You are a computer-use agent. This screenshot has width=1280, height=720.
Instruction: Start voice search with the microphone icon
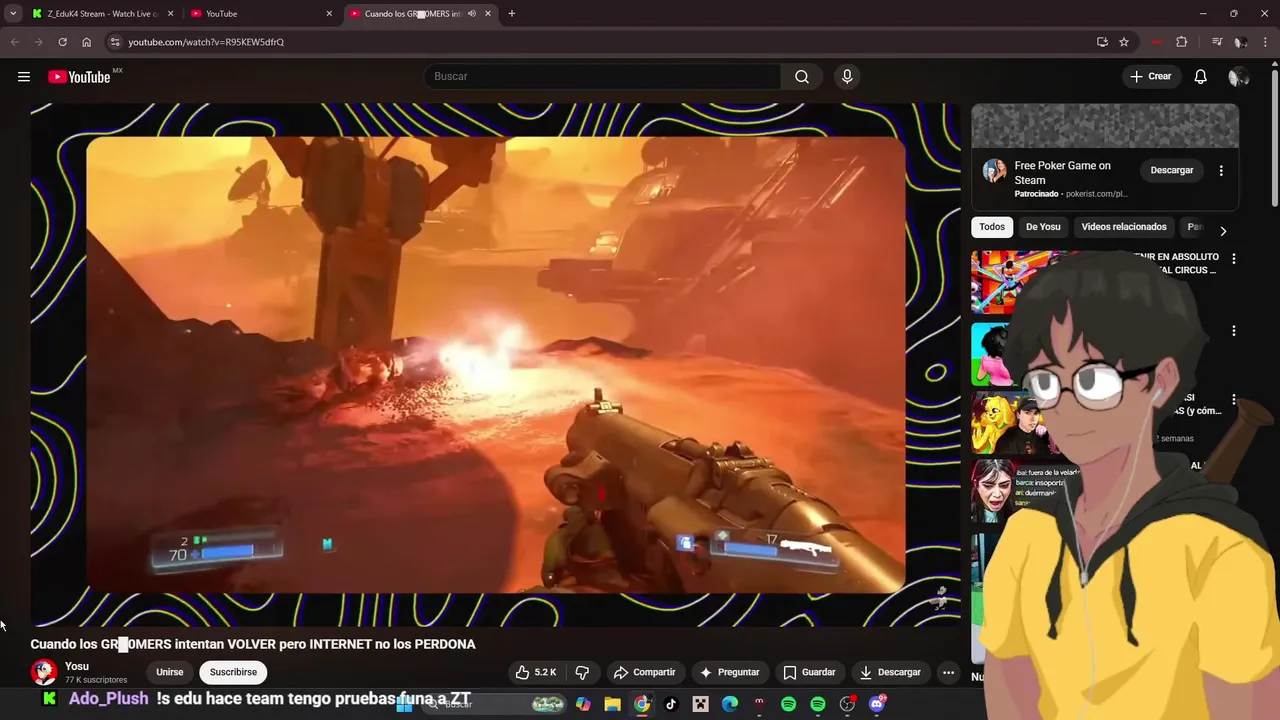(847, 77)
